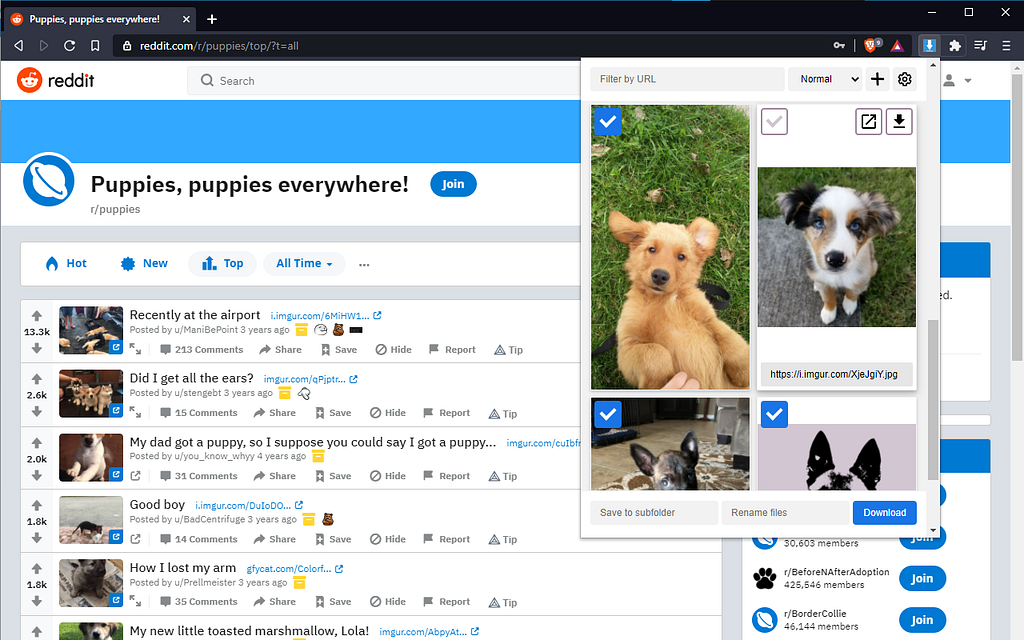Report the How I lost my arm post
Viewport: 1024px width, 640px height.
(x=447, y=601)
